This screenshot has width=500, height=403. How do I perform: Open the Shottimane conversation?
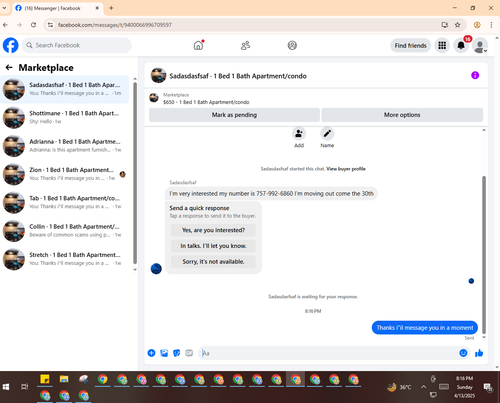coord(65,117)
